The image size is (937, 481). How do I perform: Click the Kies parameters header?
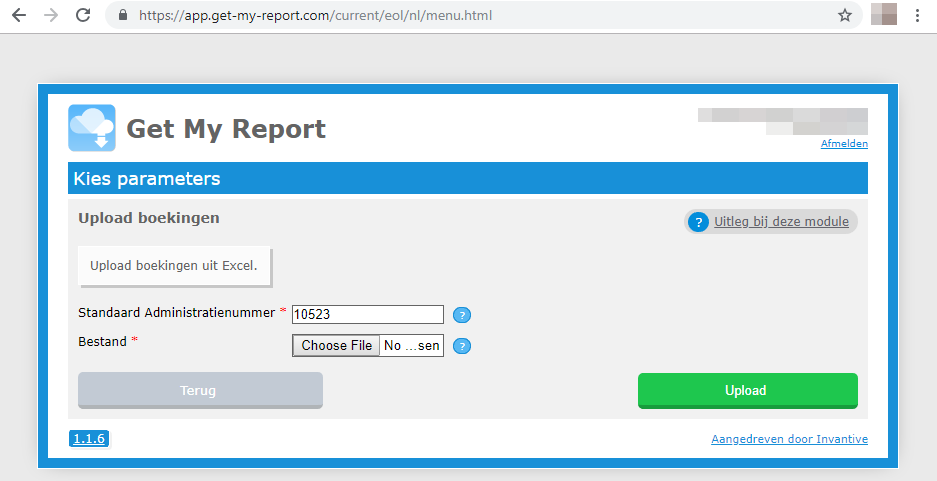click(468, 178)
